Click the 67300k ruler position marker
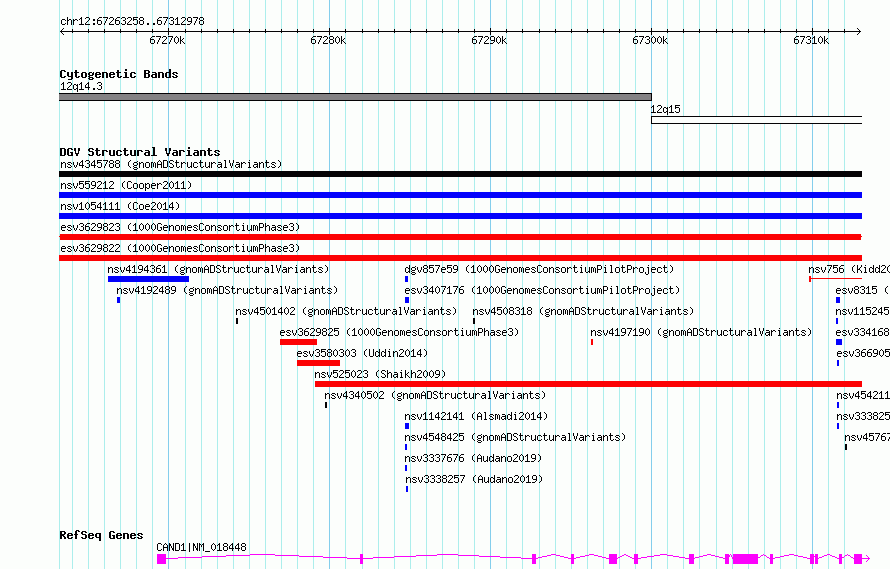 coord(650,40)
